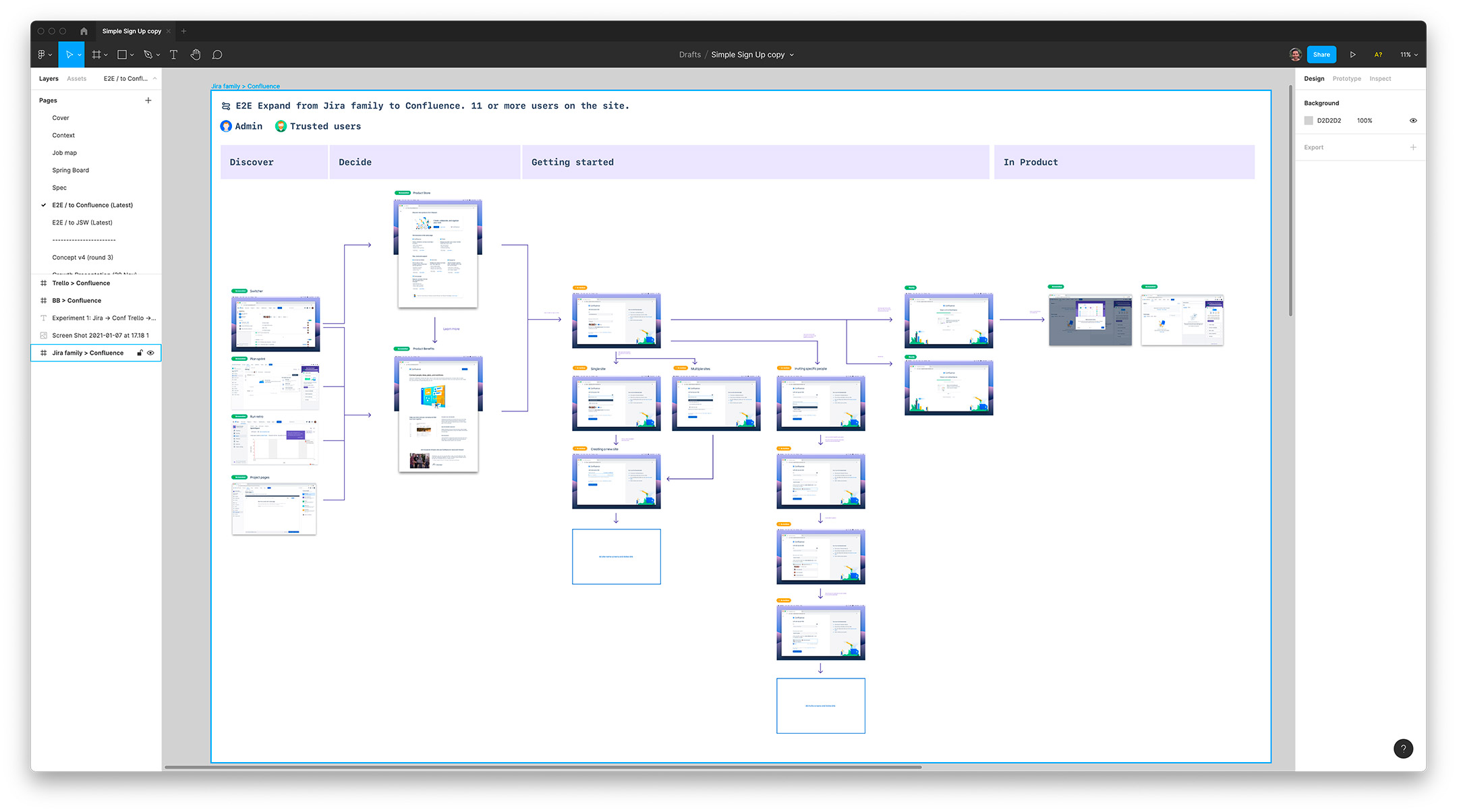
Task: Open main menu dropdown chevron
Action: [x=50, y=55]
